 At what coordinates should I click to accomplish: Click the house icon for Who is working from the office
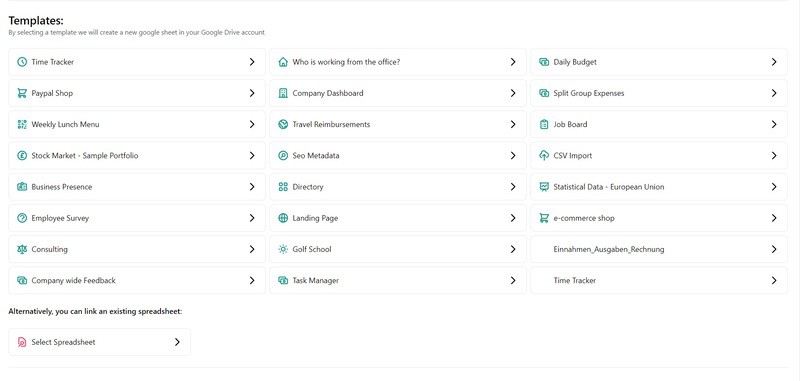283,62
